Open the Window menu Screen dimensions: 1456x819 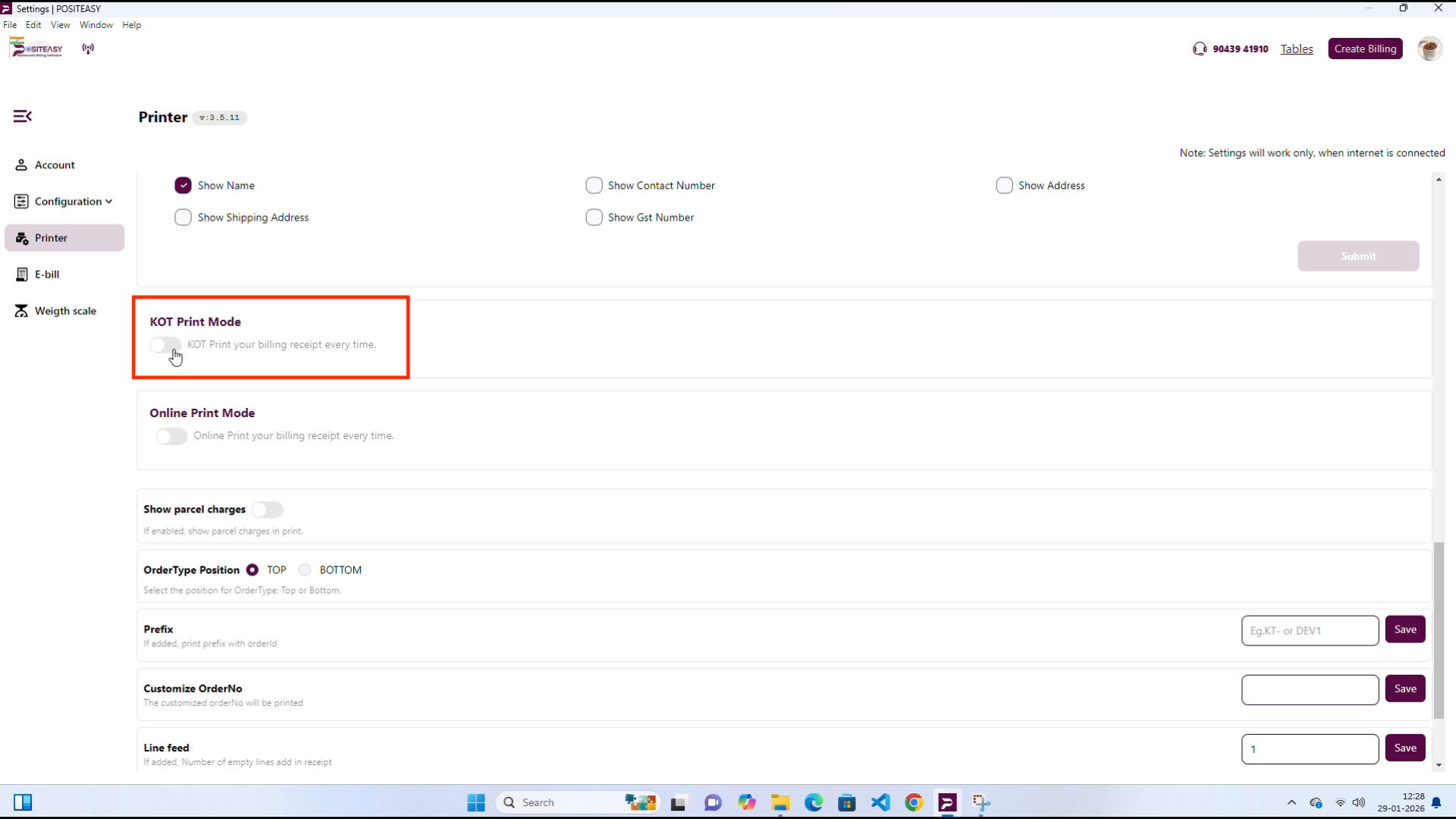coord(96,25)
